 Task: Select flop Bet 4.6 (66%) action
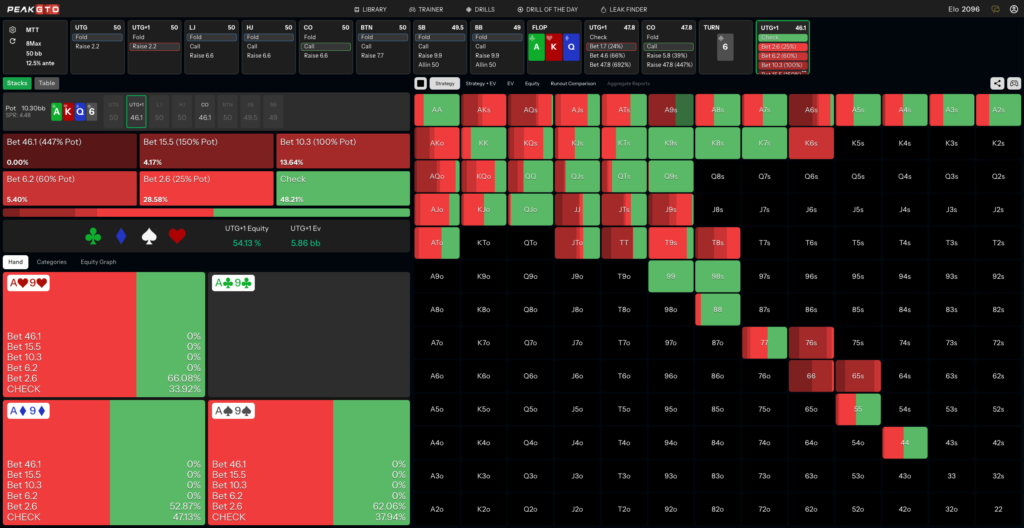[611, 56]
